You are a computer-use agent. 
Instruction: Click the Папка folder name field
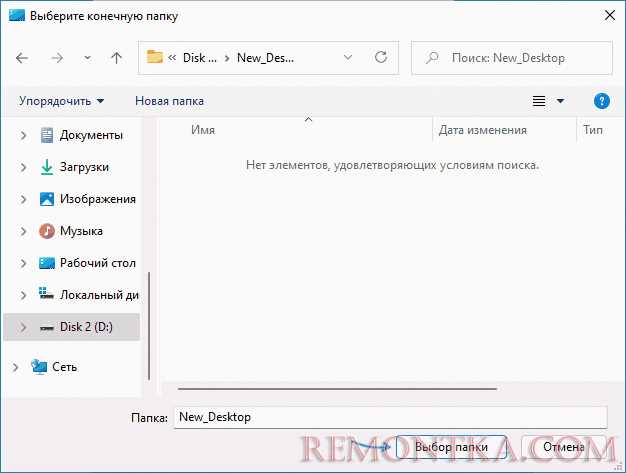point(390,418)
